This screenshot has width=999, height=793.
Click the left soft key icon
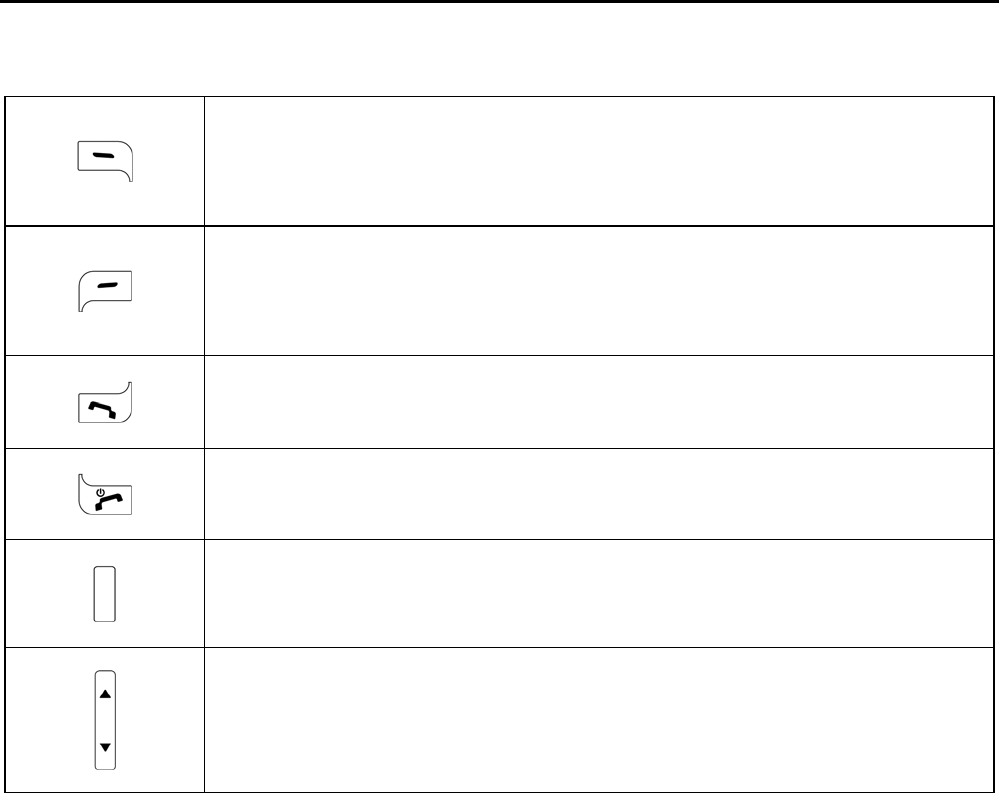pos(105,161)
